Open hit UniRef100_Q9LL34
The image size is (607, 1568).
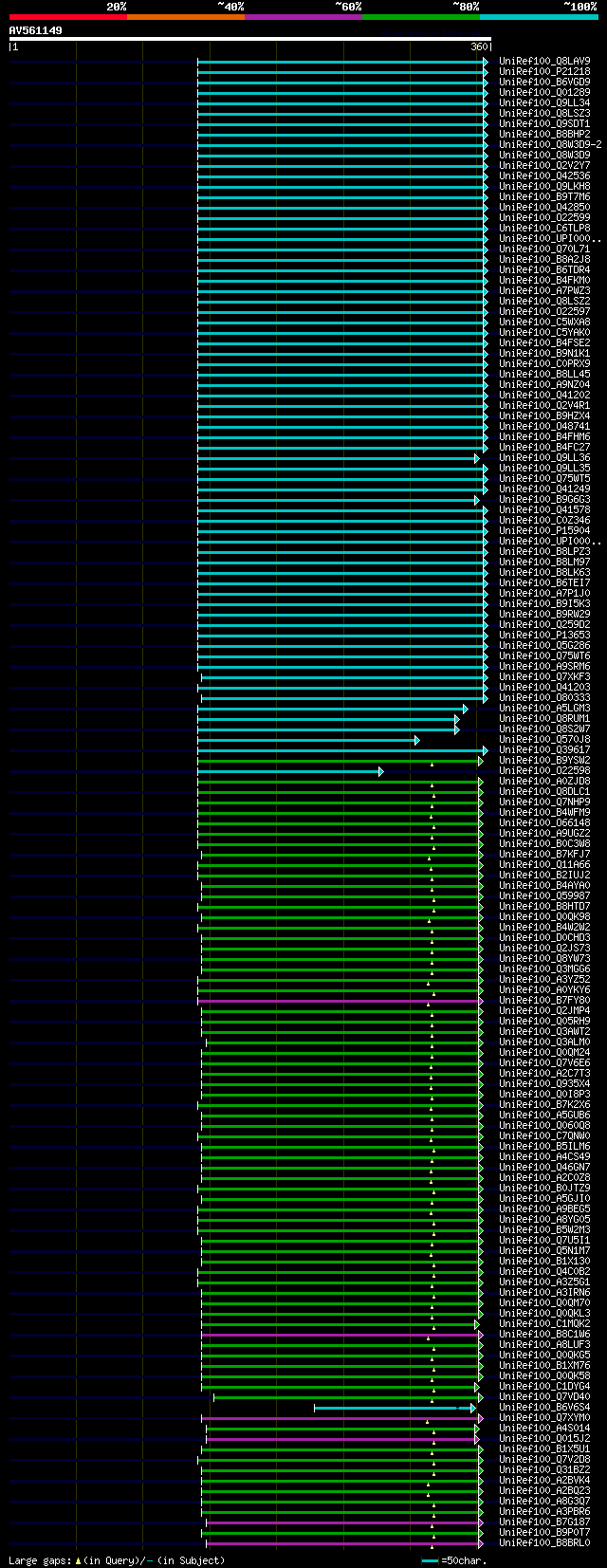pyautogui.click(x=544, y=102)
